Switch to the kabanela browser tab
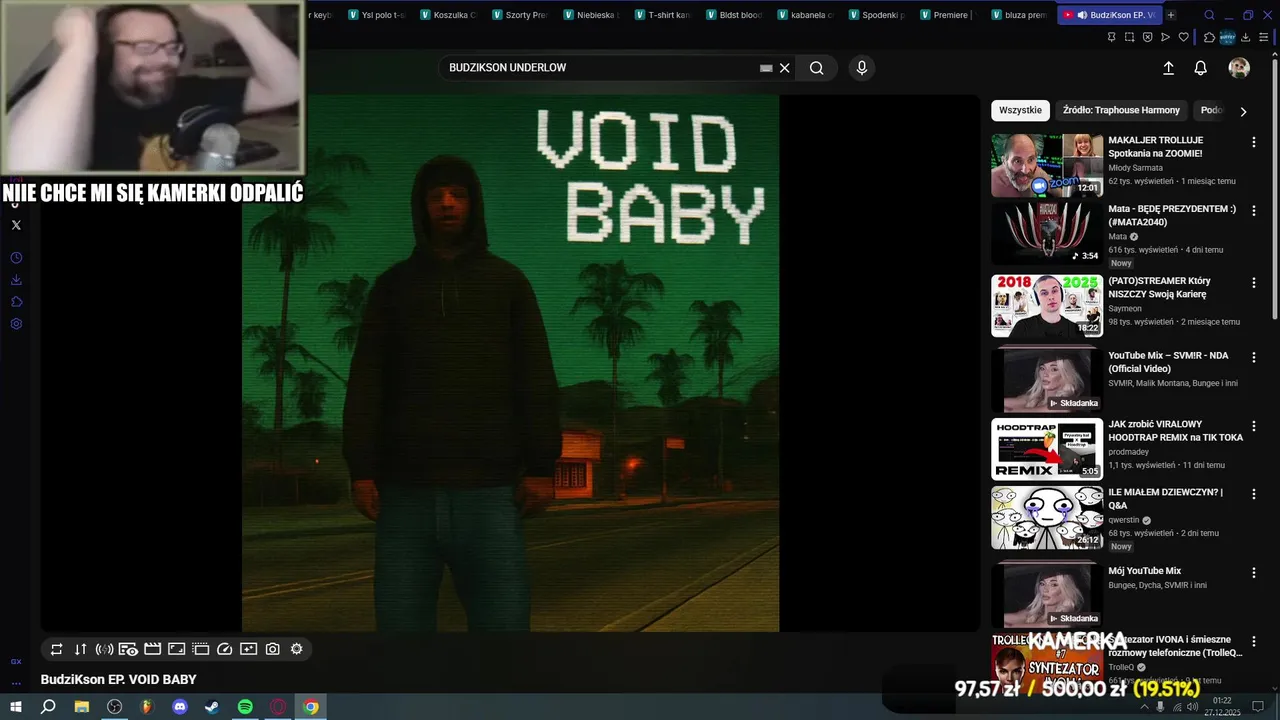 [805, 15]
